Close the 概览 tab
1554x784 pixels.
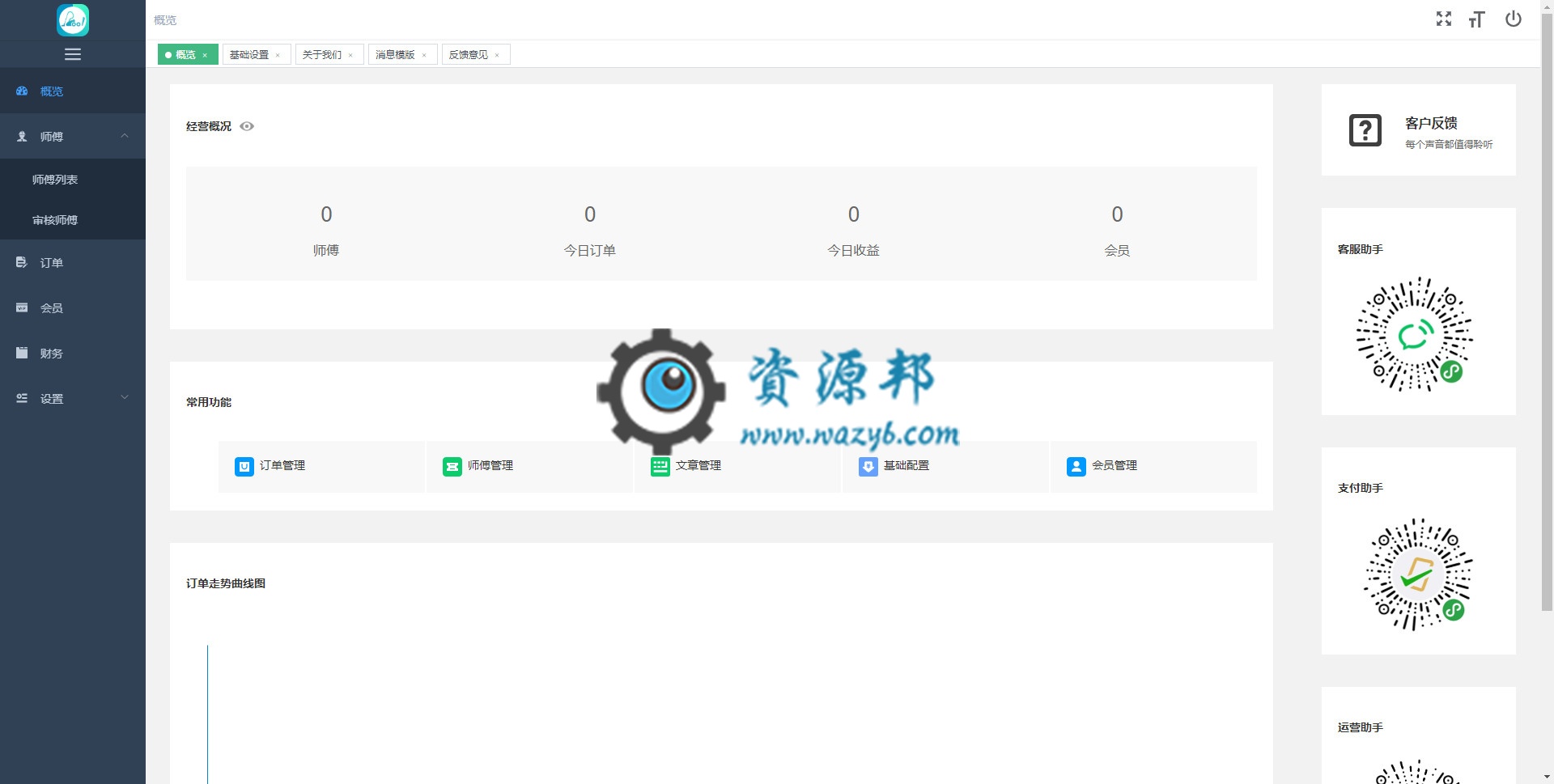pos(205,55)
